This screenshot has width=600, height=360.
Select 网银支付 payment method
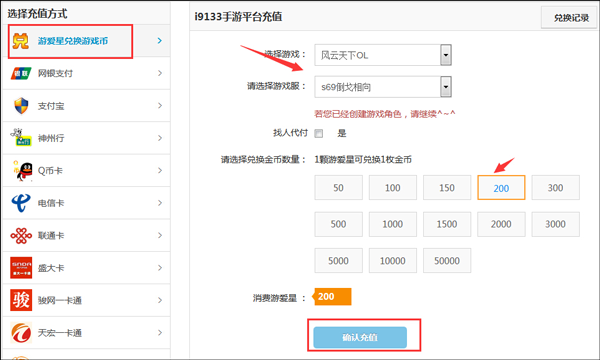[x=86, y=73]
